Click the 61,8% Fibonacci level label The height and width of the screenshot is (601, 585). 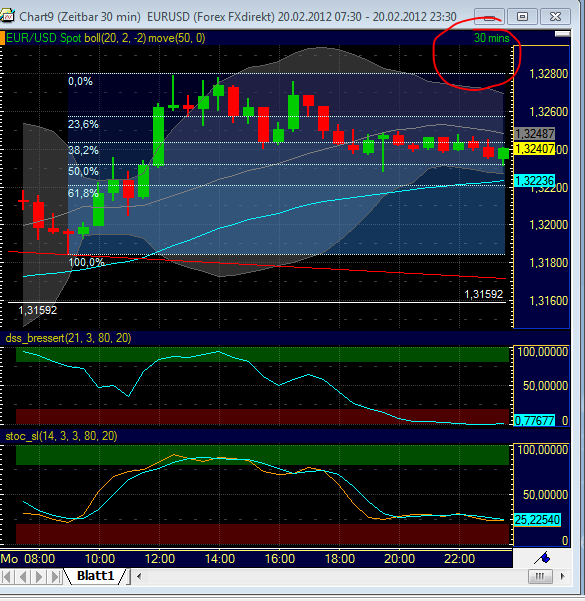[x=83, y=193]
